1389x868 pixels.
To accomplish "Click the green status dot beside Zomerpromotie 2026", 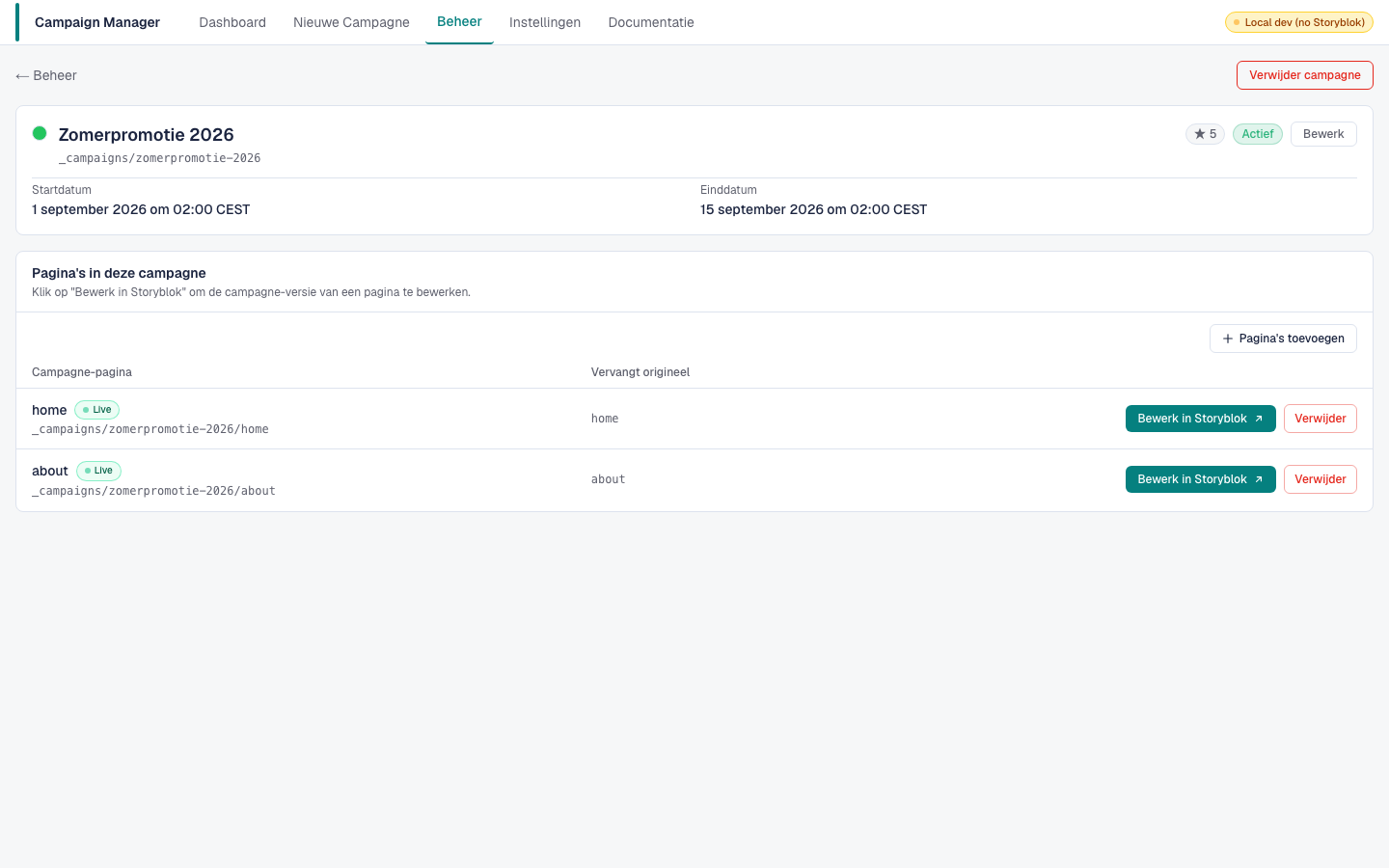I will [40, 133].
